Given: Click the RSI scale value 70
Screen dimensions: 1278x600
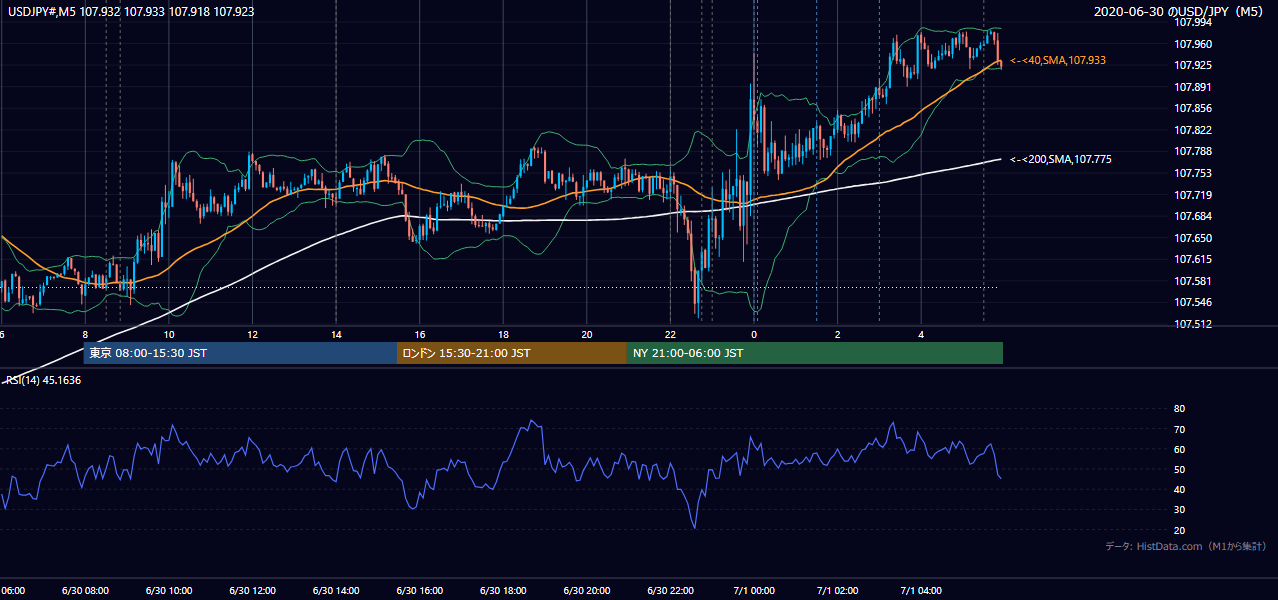Looking at the screenshot, I should (x=1179, y=429).
